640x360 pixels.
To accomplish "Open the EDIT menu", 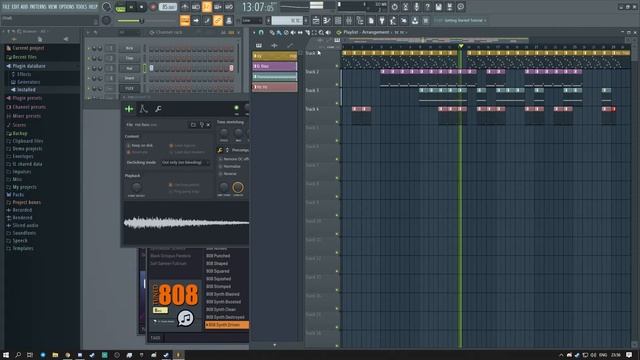I will coord(15,7).
